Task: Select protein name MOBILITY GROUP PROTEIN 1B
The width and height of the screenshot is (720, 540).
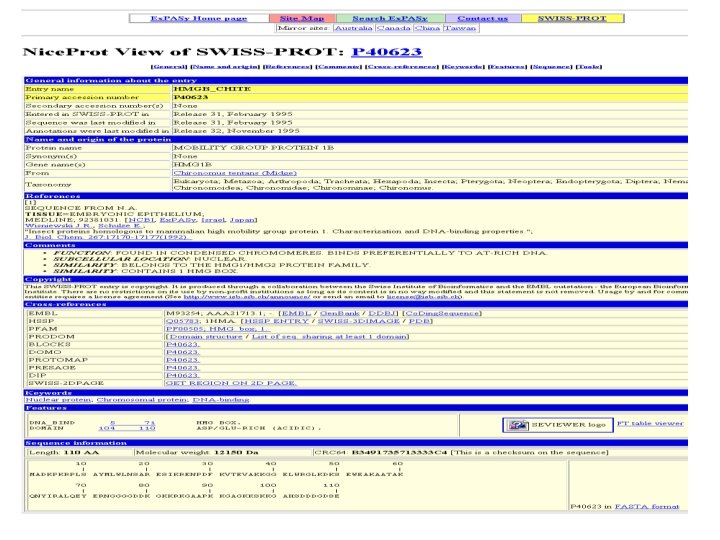Action: coord(253,148)
